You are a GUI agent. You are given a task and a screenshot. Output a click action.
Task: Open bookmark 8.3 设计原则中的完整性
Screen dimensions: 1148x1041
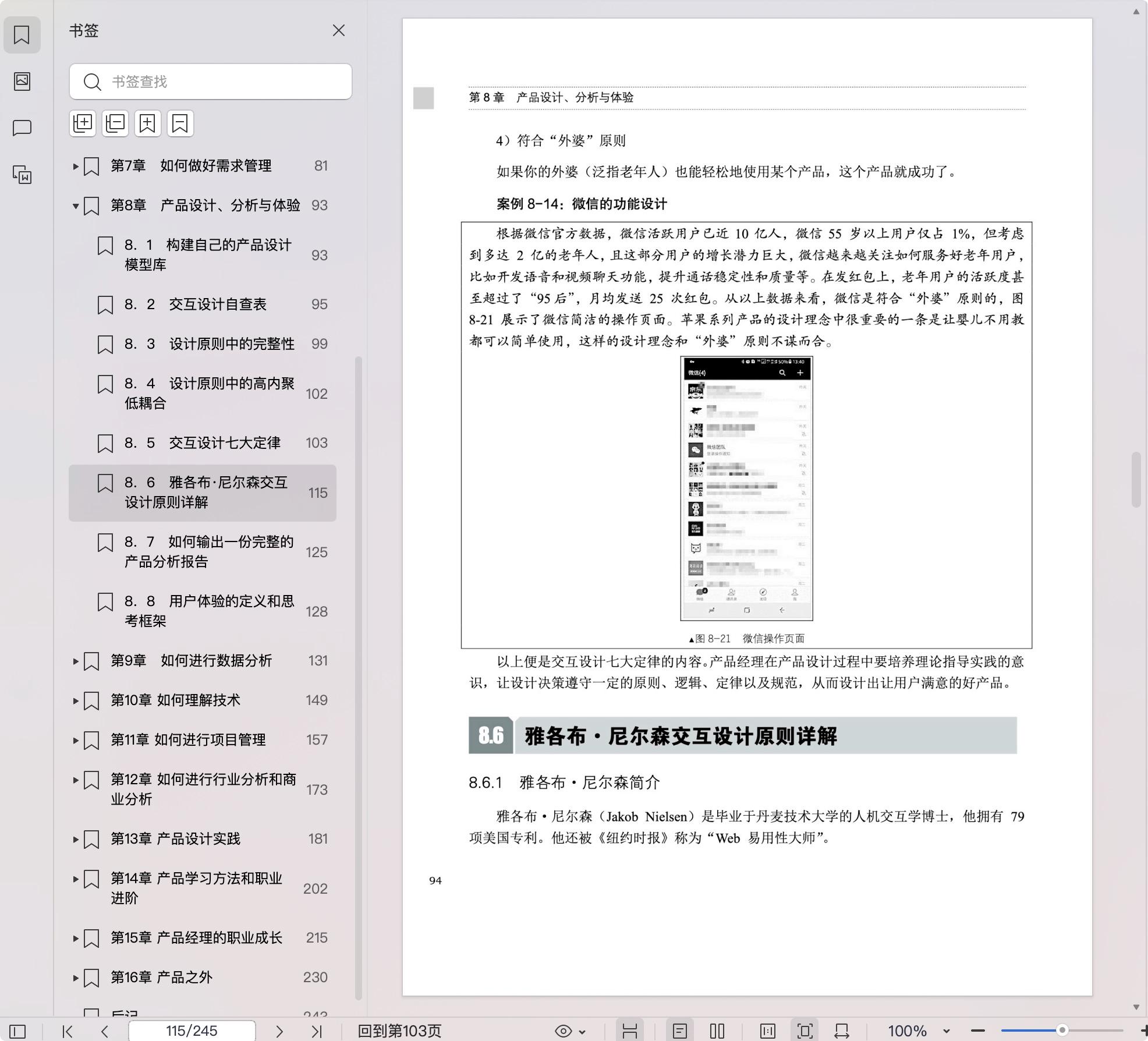coord(203,344)
